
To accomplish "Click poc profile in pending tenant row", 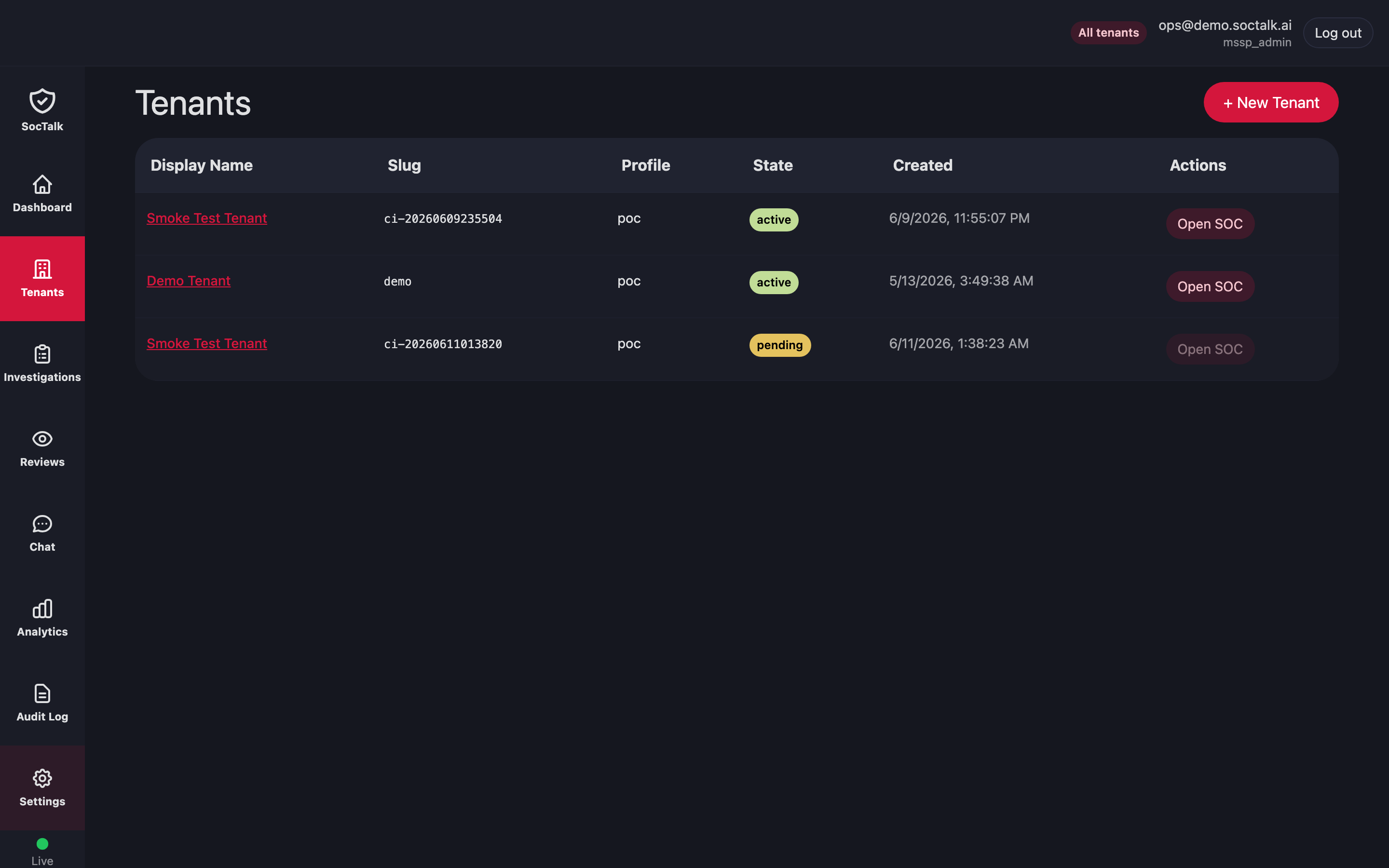I will click(x=628, y=344).
